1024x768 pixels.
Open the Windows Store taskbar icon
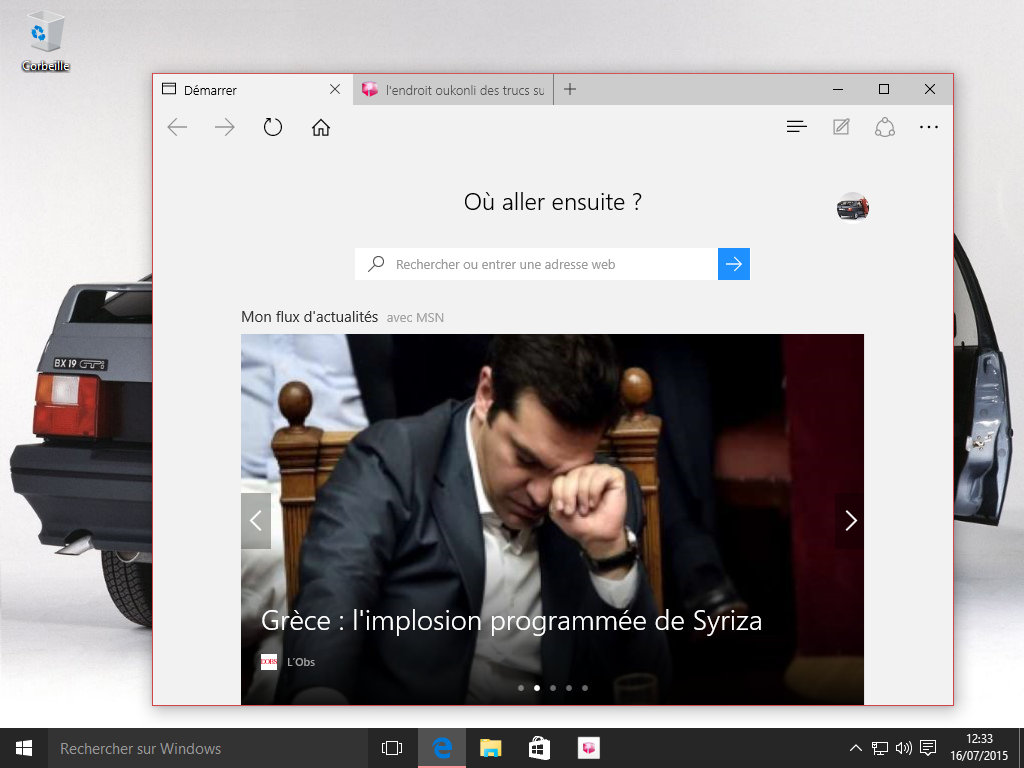point(539,748)
